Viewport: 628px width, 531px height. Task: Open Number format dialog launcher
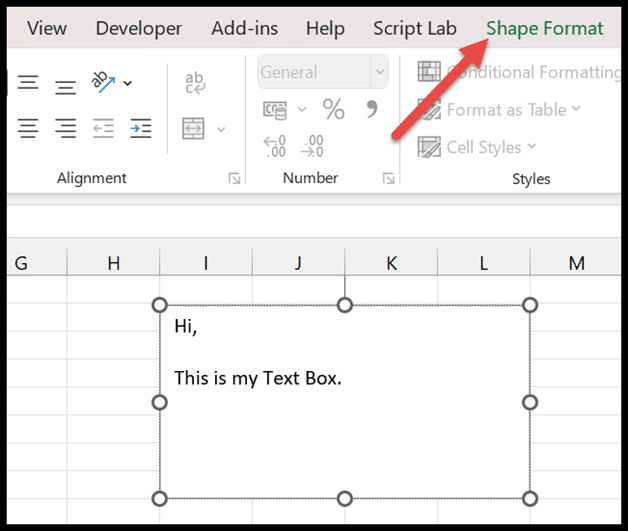point(388,178)
